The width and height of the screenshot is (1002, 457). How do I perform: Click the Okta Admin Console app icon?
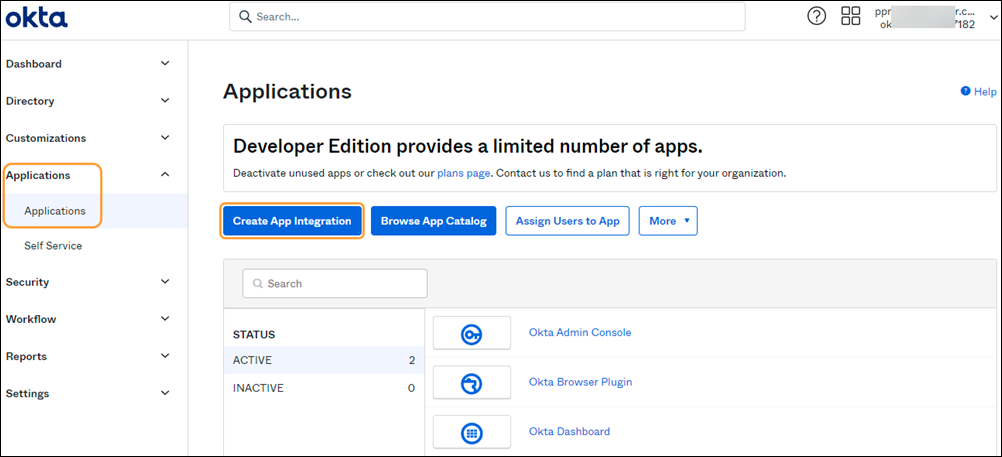pyautogui.click(x=472, y=333)
